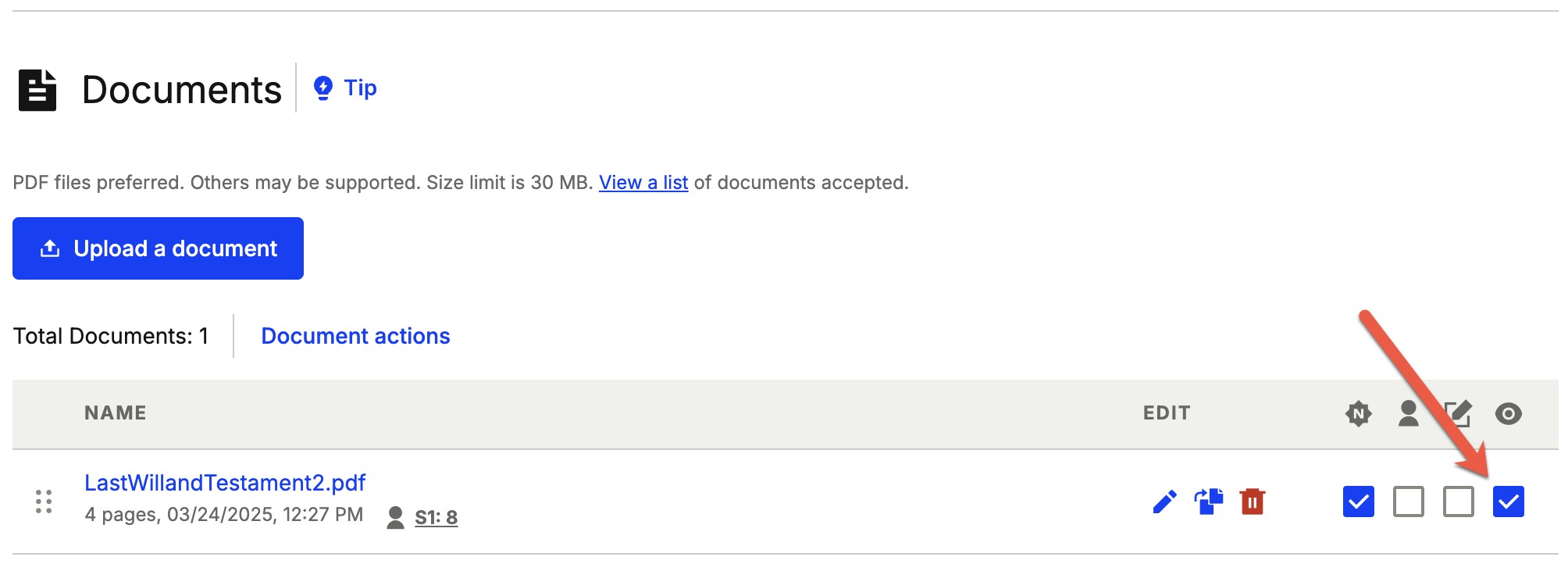
Task: Uncheck the view-only eye column checkbox
Action: (1509, 502)
